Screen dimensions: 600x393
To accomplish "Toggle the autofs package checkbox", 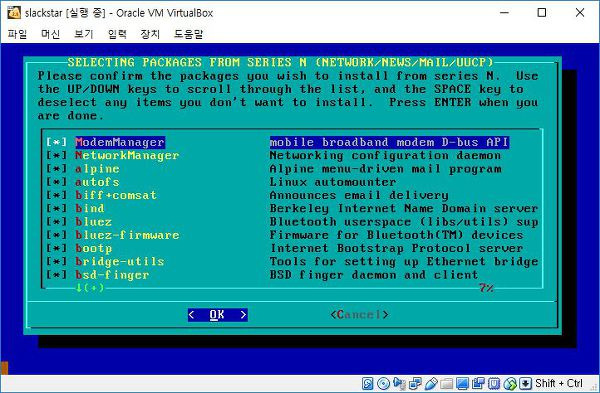I will [56, 182].
